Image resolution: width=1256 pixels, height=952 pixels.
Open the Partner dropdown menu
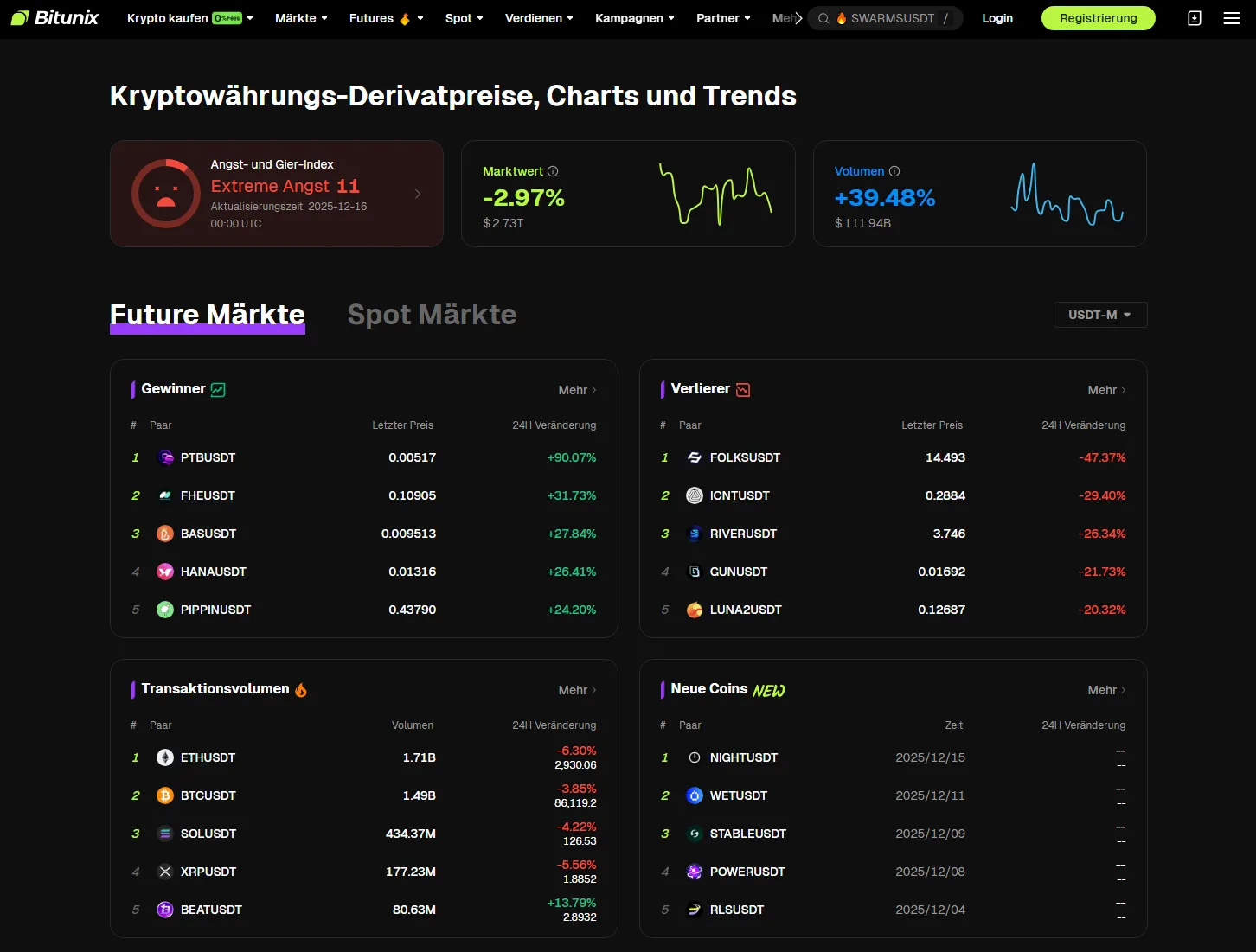tap(723, 18)
